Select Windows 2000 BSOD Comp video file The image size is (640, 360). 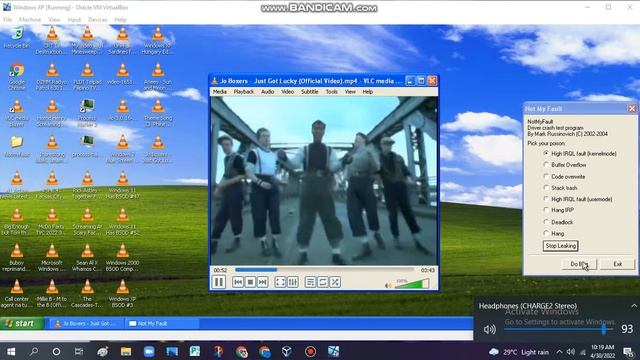coord(122,258)
